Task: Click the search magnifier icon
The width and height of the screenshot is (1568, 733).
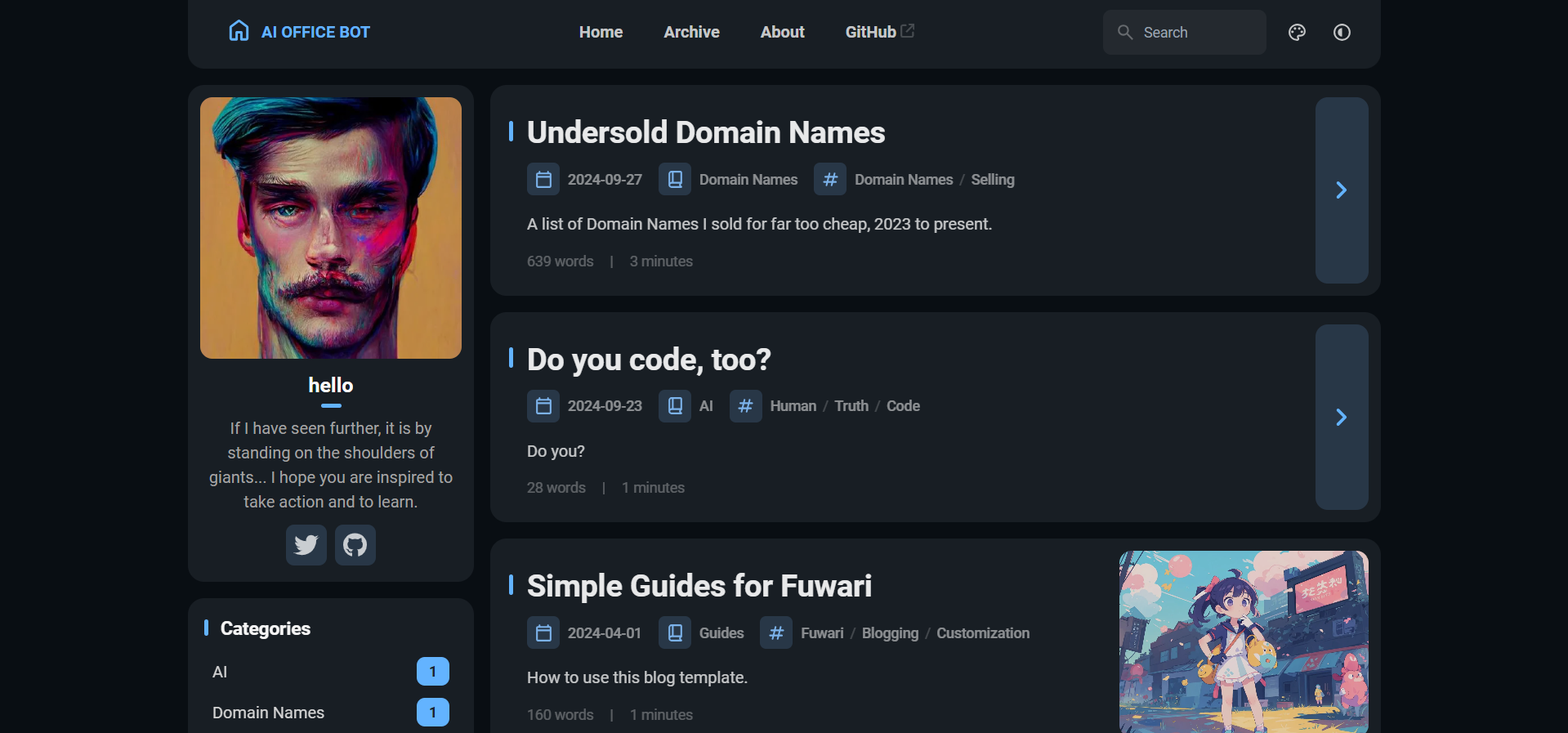Action: point(1125,33)
